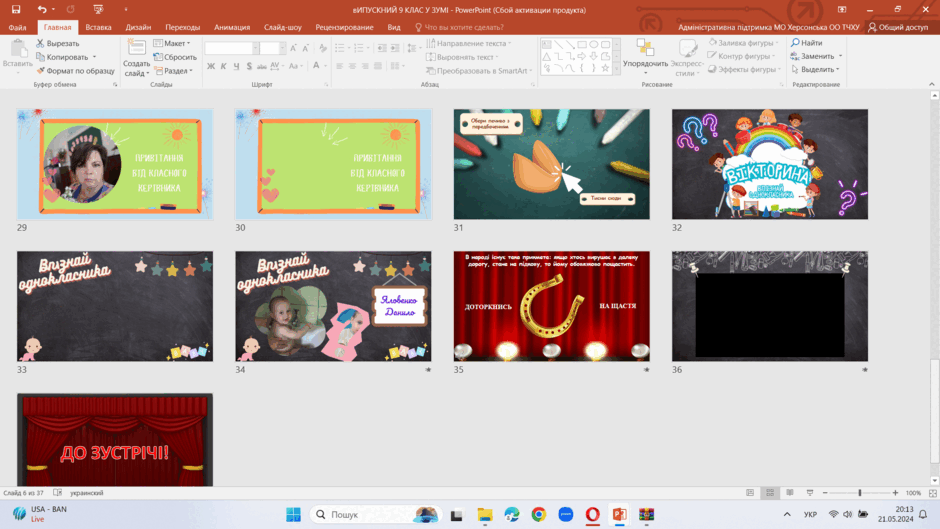The height and width of the screenshot is (529, 940).
Task: Toggle Reading view in status bar
Action: (790, 492)
